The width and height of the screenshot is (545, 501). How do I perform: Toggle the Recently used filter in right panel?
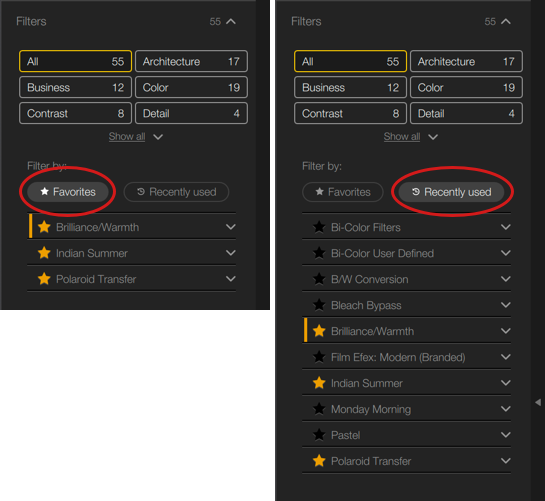click(x=451, y=192)
